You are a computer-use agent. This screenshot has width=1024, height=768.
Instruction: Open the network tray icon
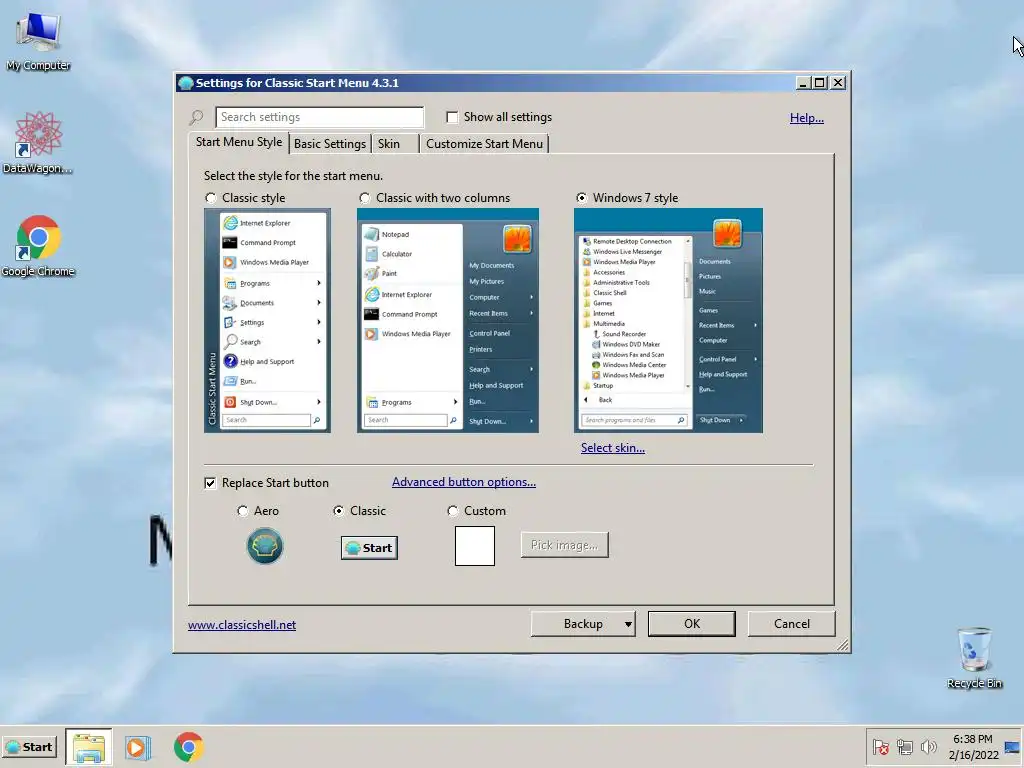tap(904, 746)
